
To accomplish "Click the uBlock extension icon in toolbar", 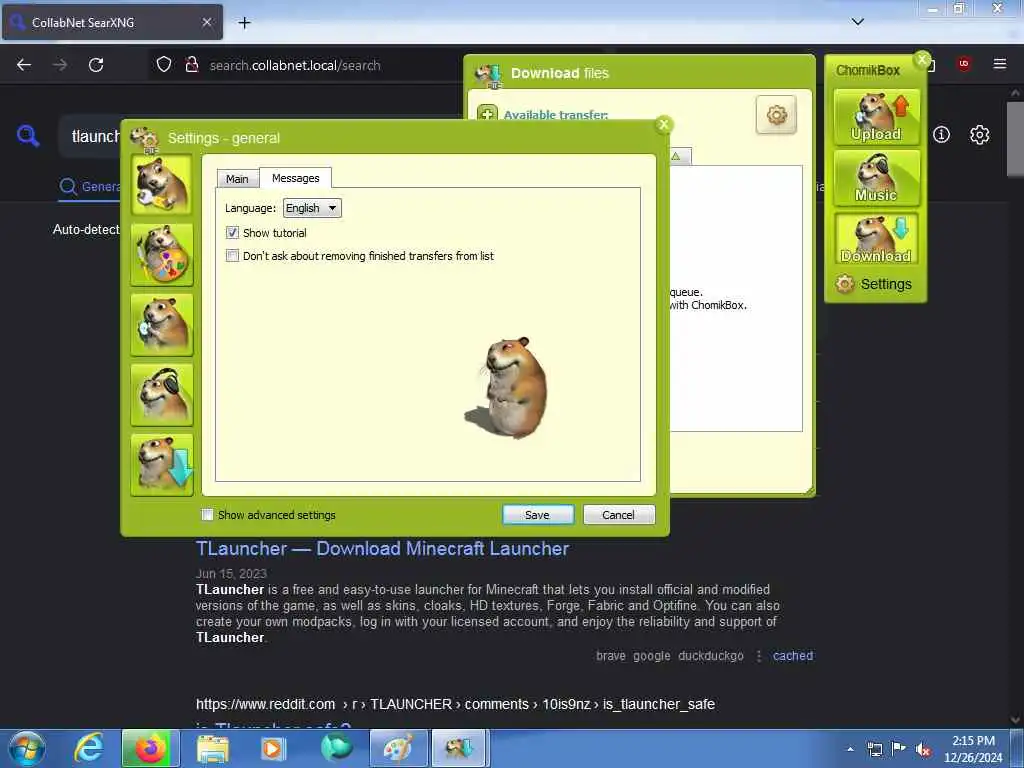I will click(x=963, y=64).
